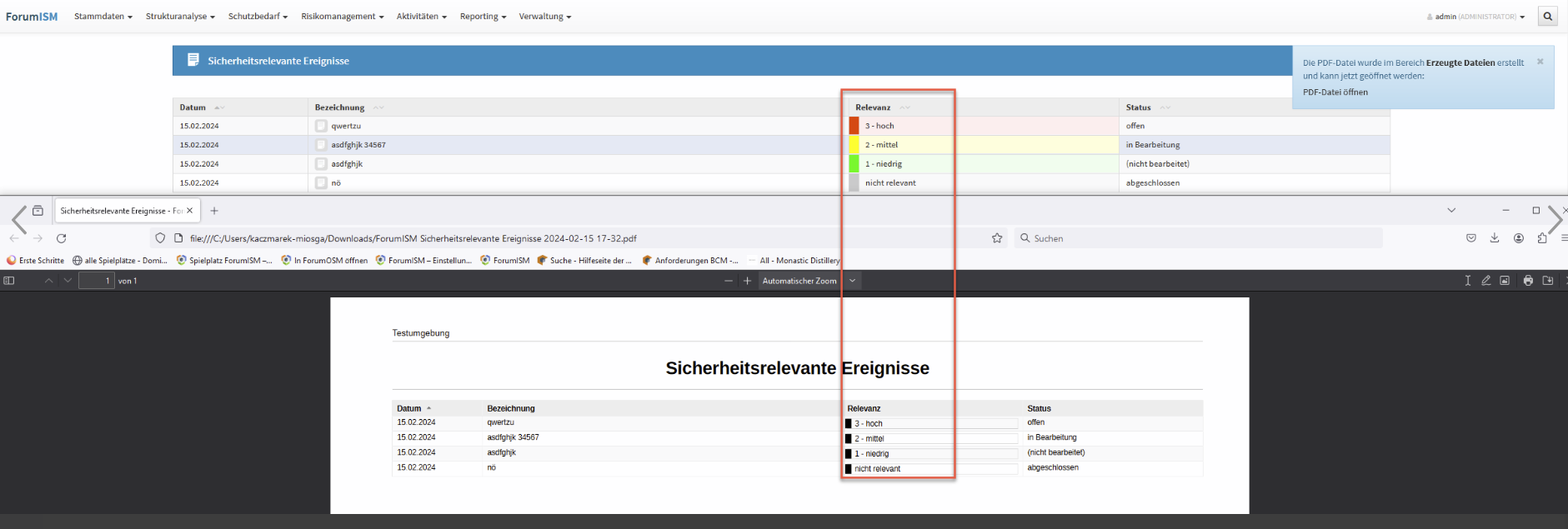
Task: Tick the checkbox beside qwertzu
Action: point(321,126)
